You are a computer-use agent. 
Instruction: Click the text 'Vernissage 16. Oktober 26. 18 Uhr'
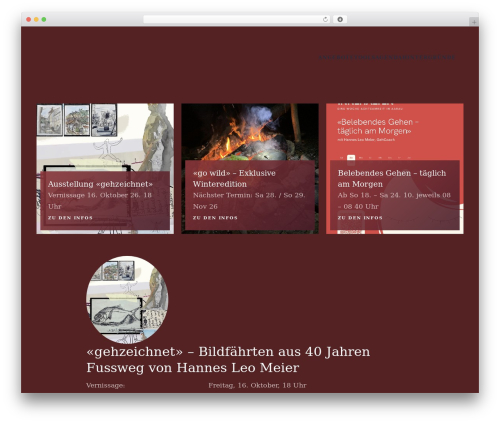click(x=100, y=201)
